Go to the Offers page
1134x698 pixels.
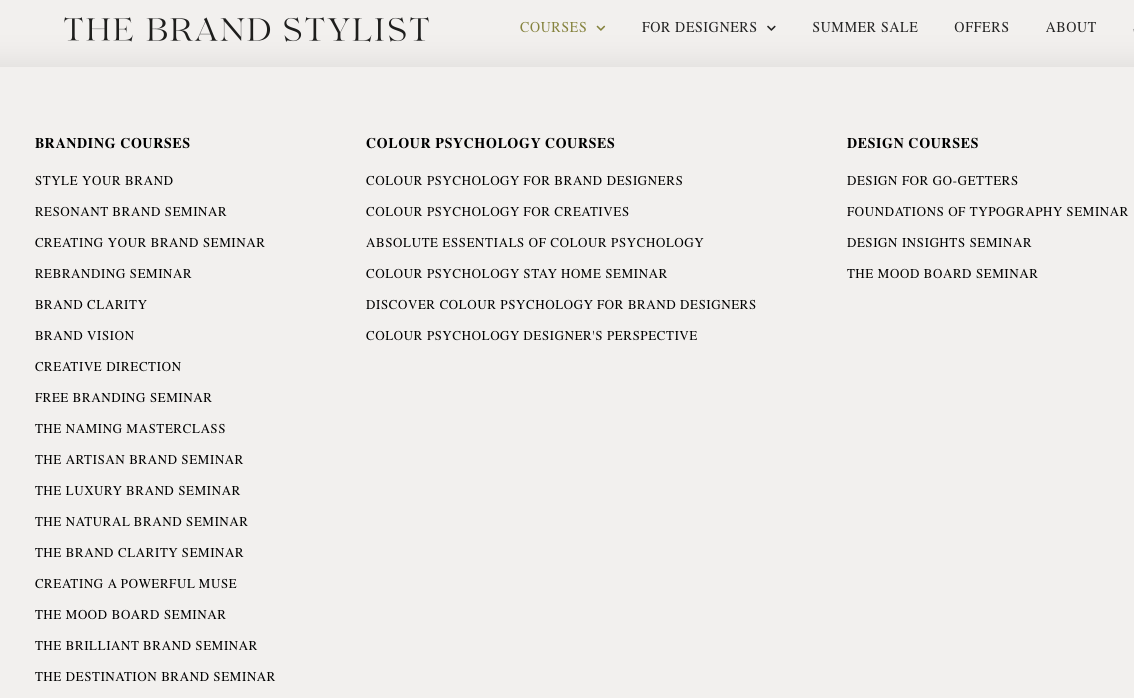click(981, 28)
